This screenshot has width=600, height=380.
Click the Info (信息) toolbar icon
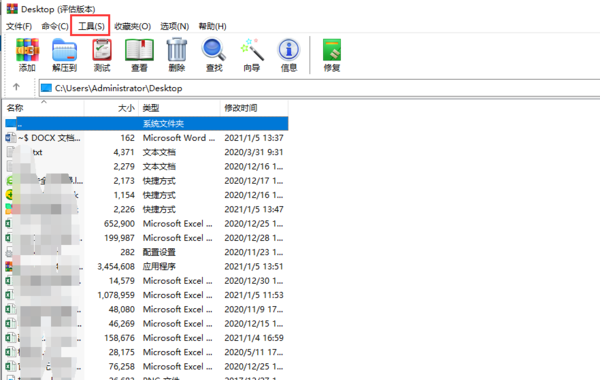(289, 50)
